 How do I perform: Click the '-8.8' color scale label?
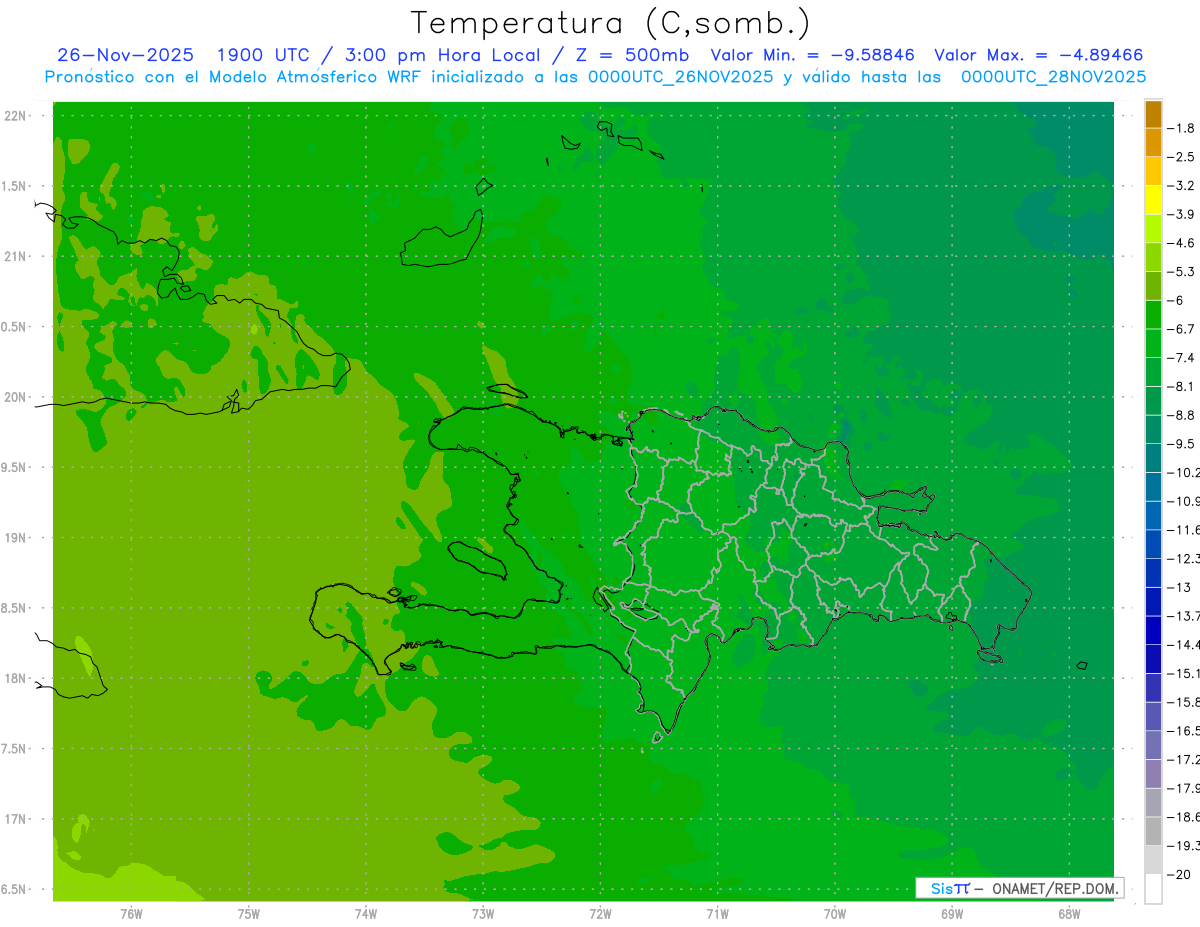point(1181,415)
